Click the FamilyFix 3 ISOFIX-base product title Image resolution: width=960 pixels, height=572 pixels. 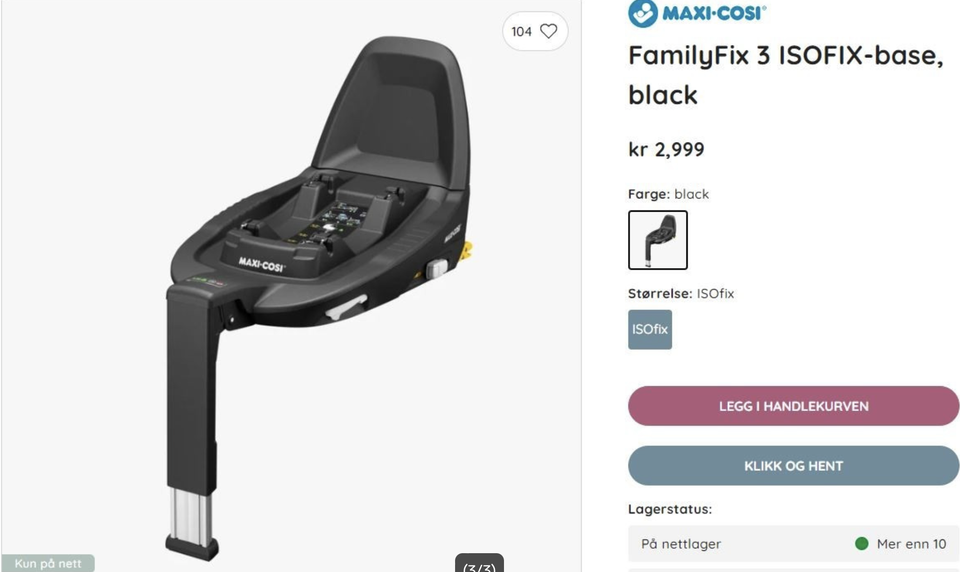click(x=786, y=75)
